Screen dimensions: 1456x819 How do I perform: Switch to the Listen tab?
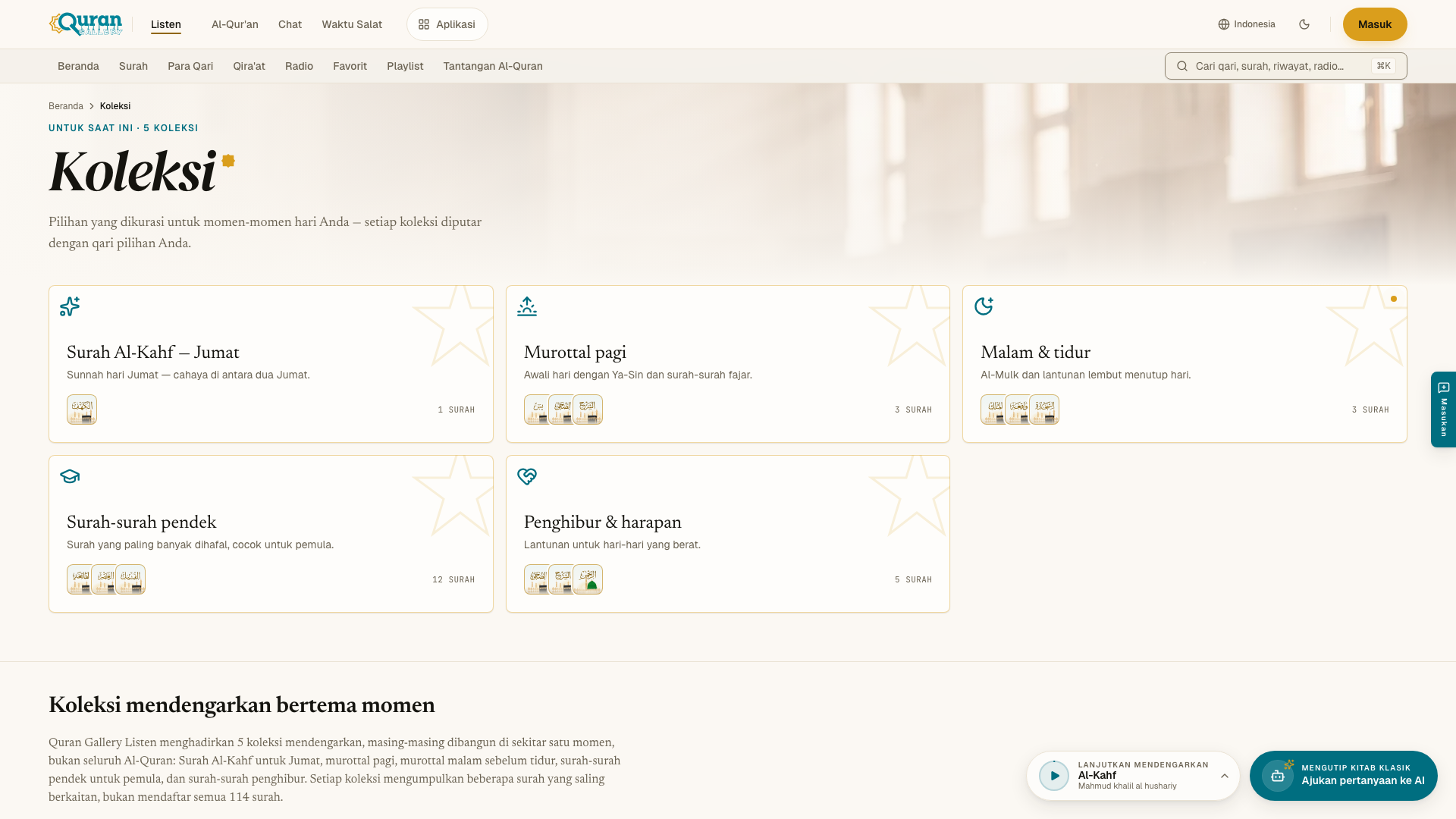coord(166,24)
